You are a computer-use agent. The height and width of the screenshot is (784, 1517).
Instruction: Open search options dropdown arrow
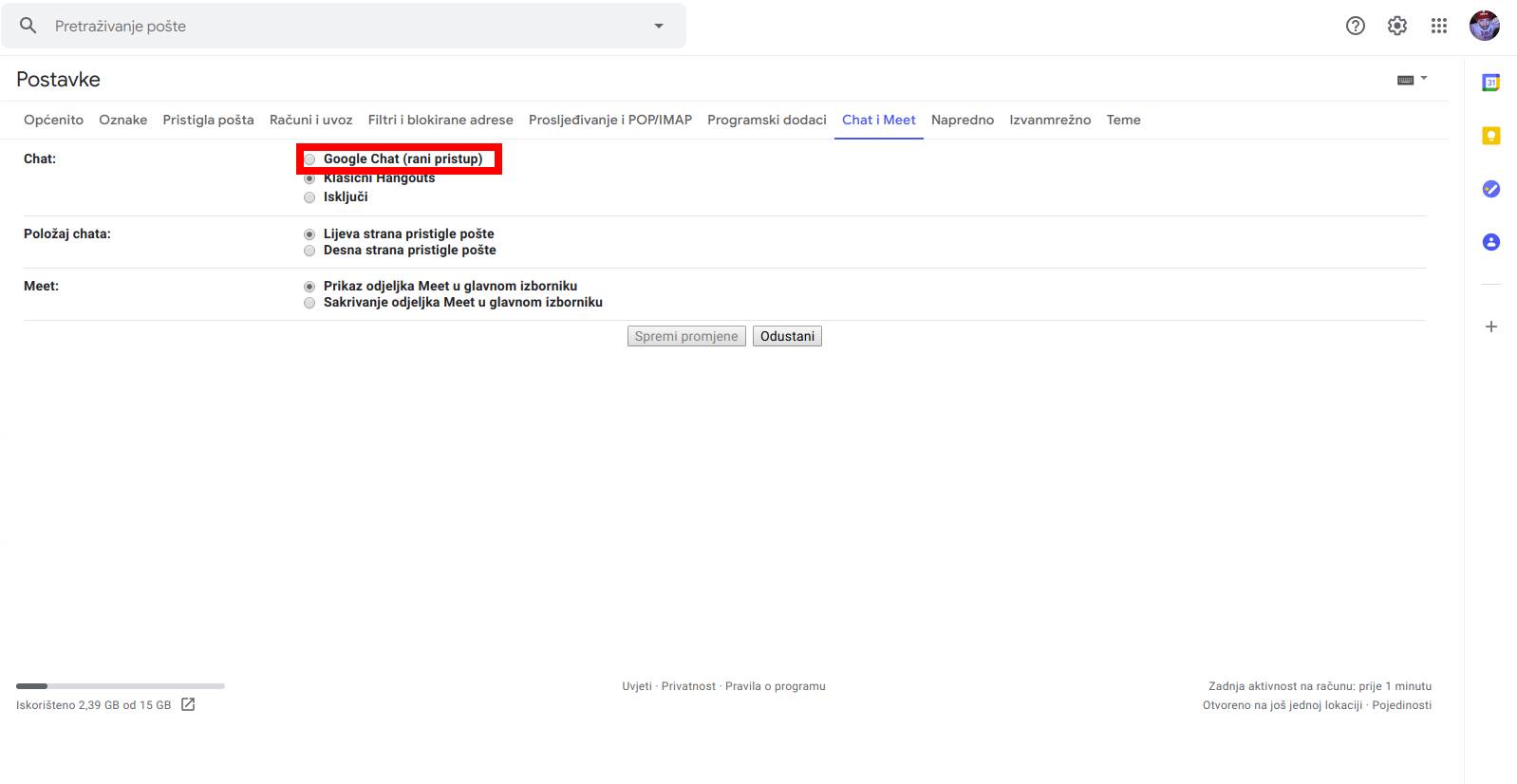pos(659,26)
